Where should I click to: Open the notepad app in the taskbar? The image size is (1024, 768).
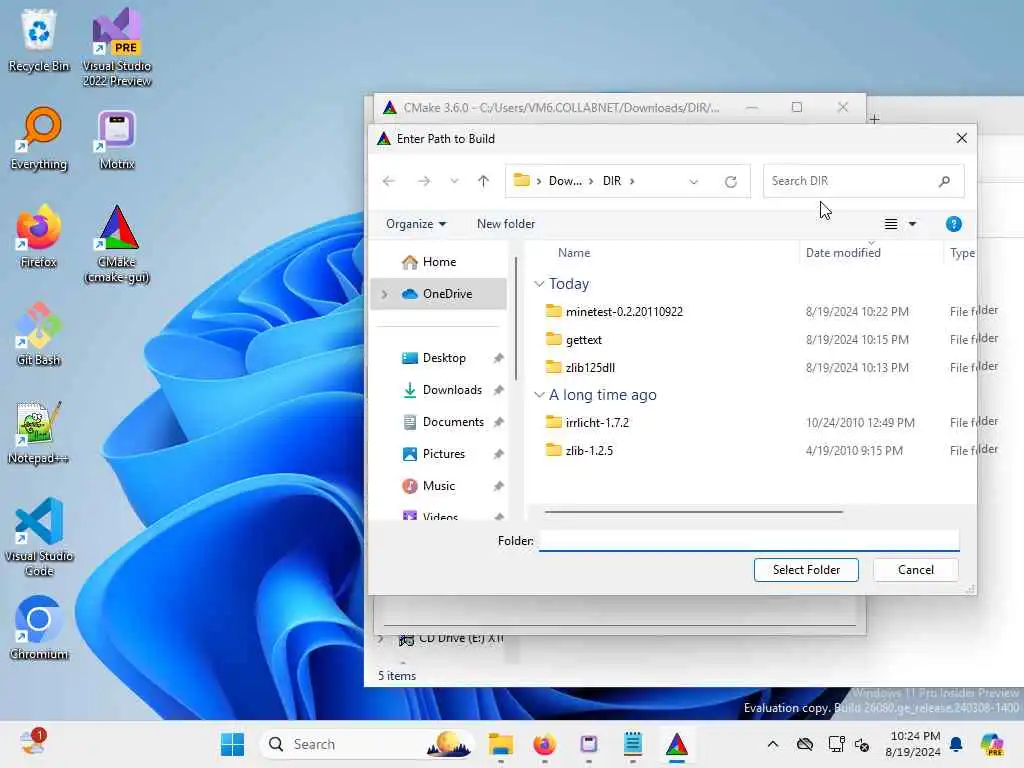(x=633, y=744)
